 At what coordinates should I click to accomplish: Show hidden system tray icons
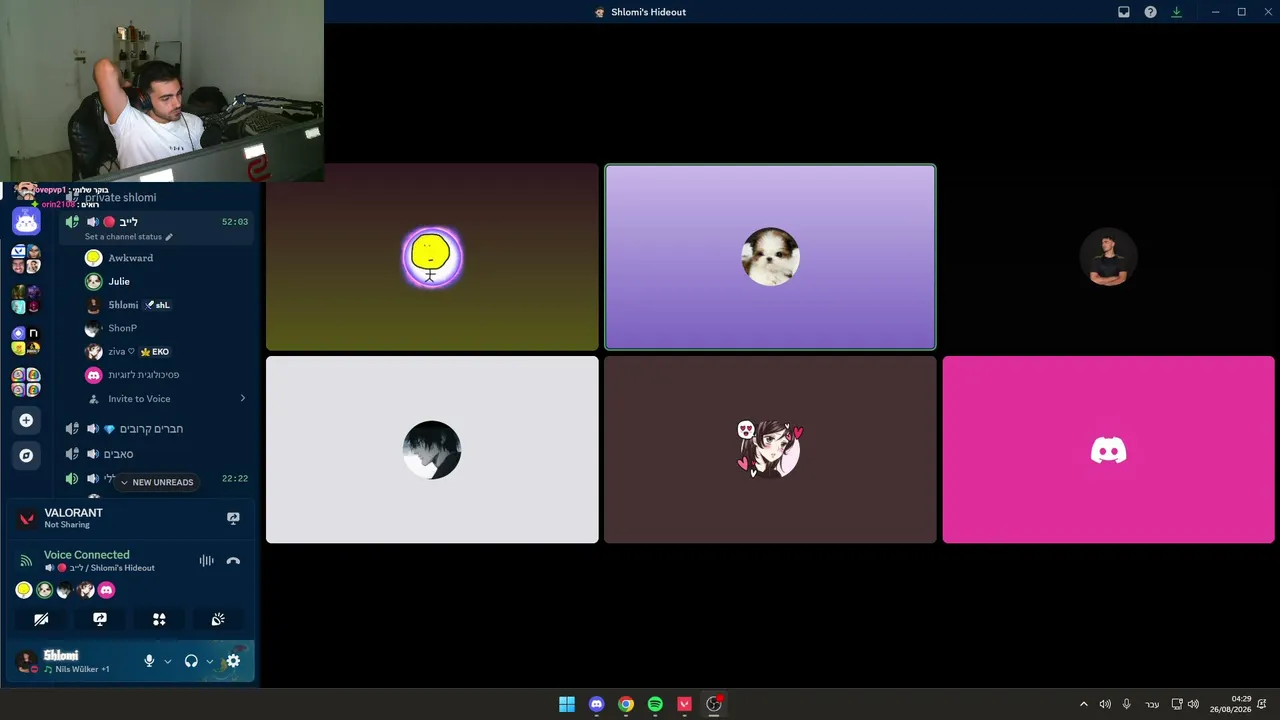click(x=1083, y=704)
